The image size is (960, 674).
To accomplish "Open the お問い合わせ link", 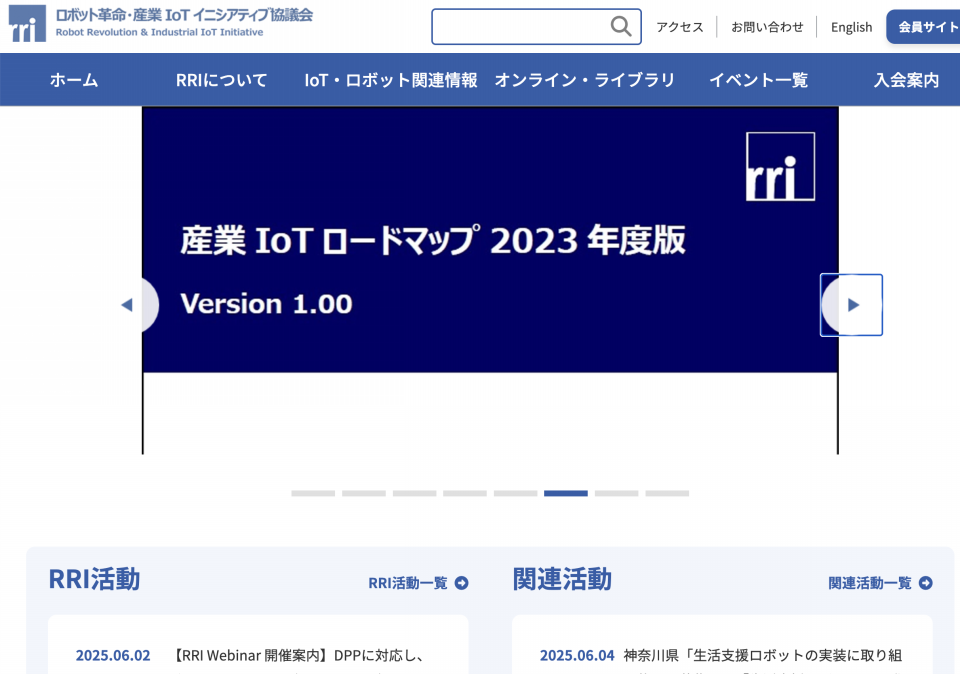I will click(767, 27).
